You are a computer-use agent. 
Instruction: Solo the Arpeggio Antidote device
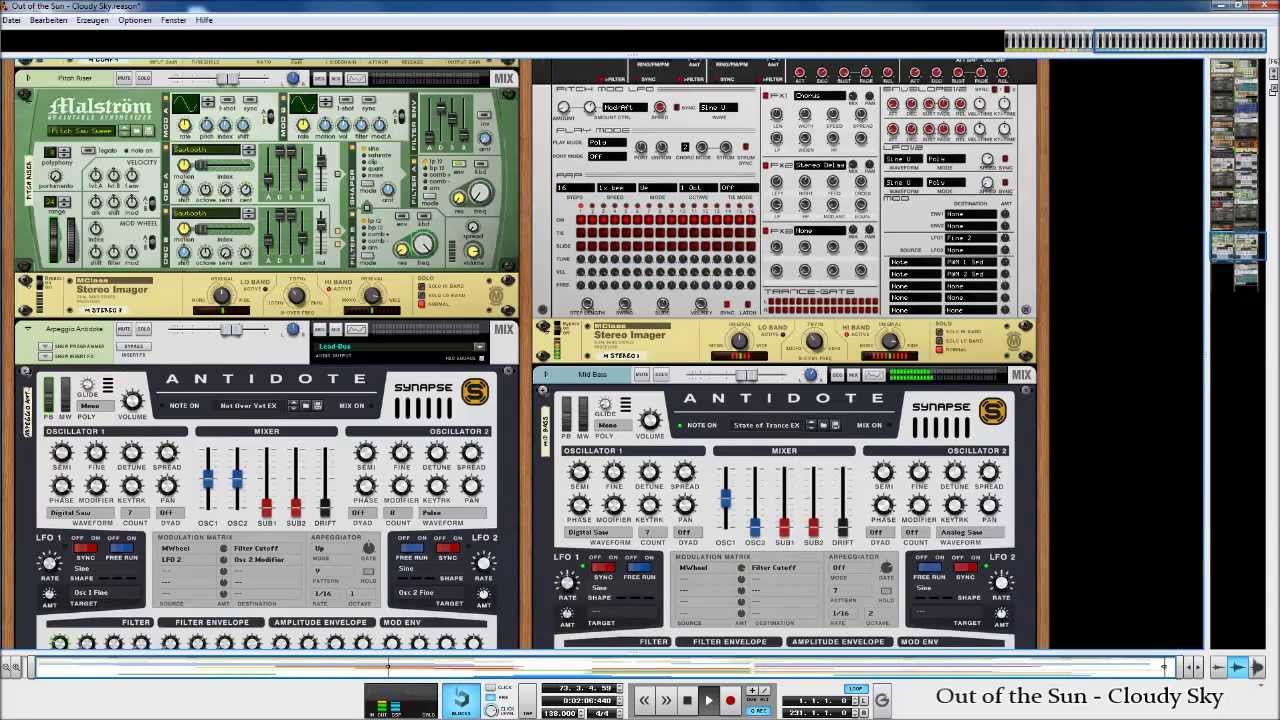(143, 329)
